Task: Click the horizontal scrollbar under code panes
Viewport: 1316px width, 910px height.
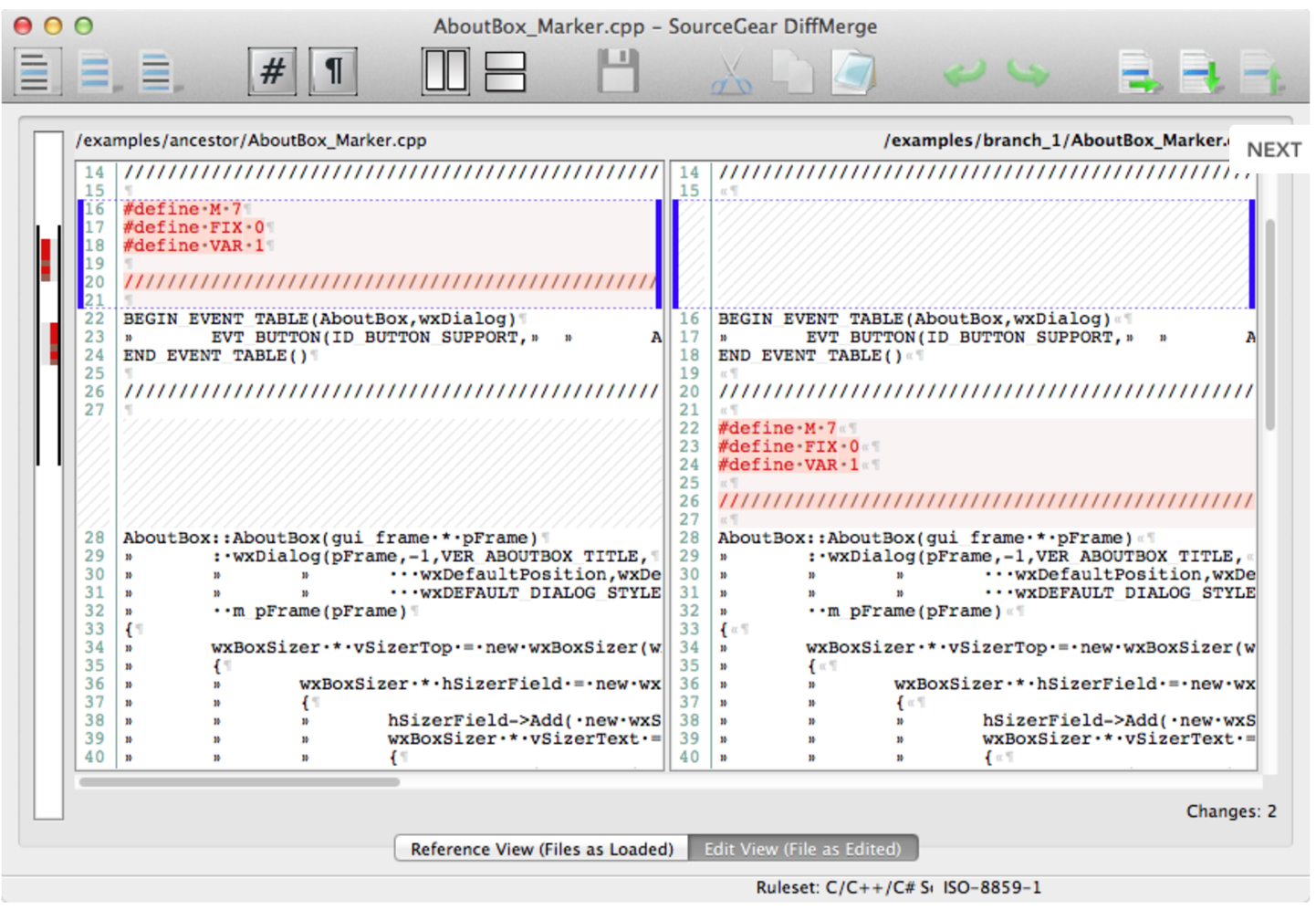Action: [239, 782]
